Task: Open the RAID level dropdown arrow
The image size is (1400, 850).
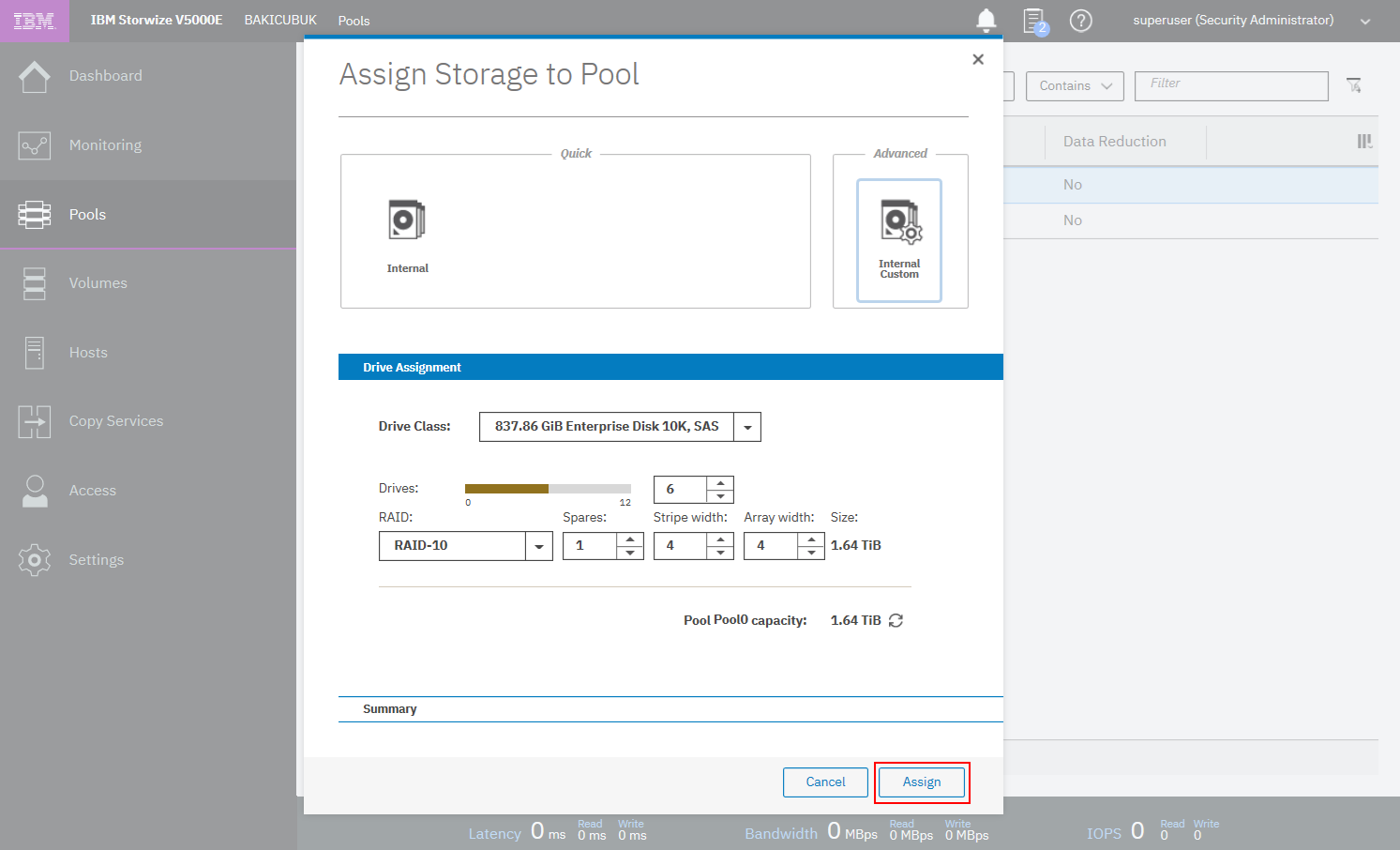Action: (539, 546)
